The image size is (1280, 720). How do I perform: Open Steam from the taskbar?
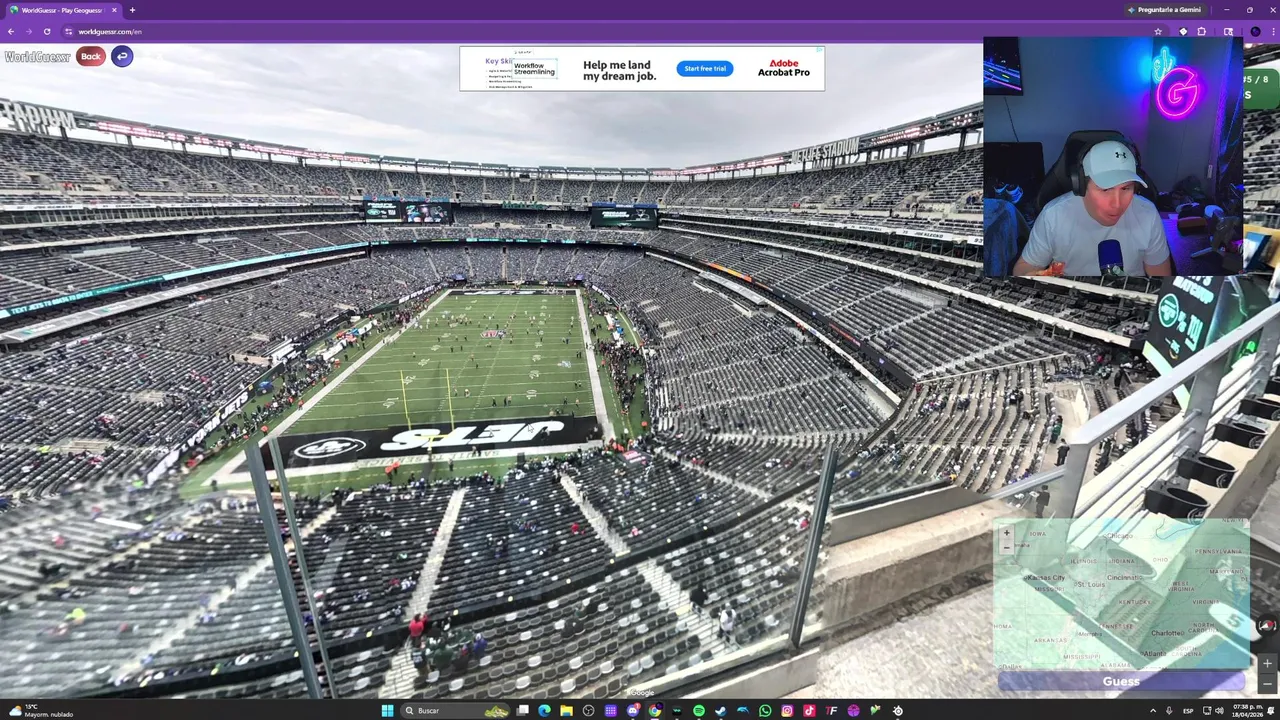[720, 711]
